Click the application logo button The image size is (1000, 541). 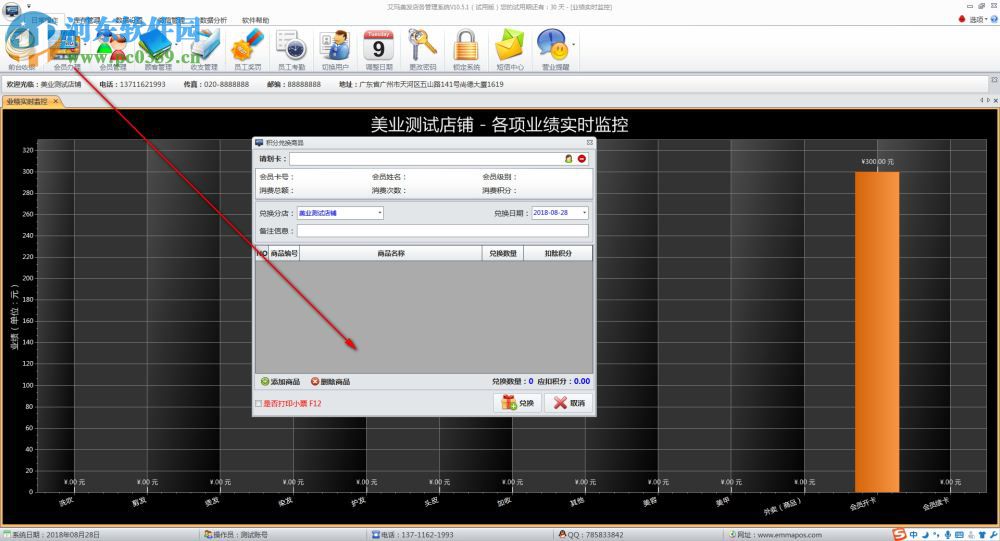[12, 9]
